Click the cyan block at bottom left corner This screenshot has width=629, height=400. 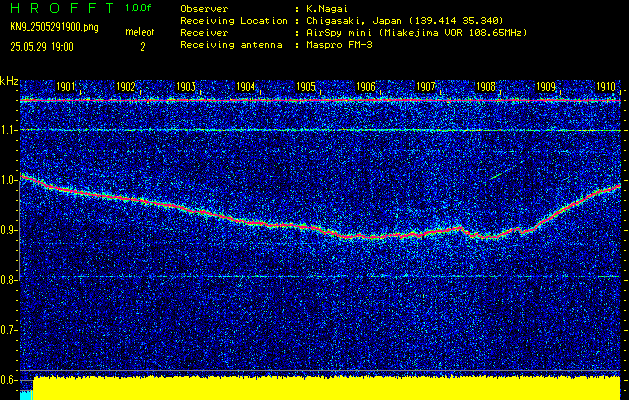point(26,395)
